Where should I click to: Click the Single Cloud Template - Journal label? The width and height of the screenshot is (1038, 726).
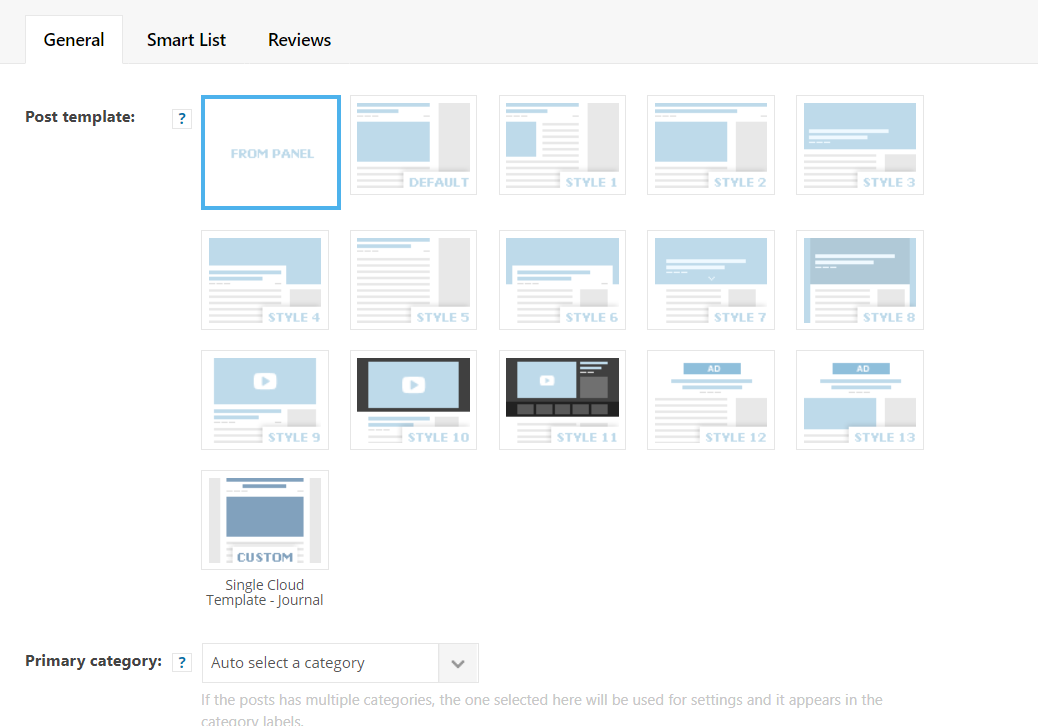[265, 592]
